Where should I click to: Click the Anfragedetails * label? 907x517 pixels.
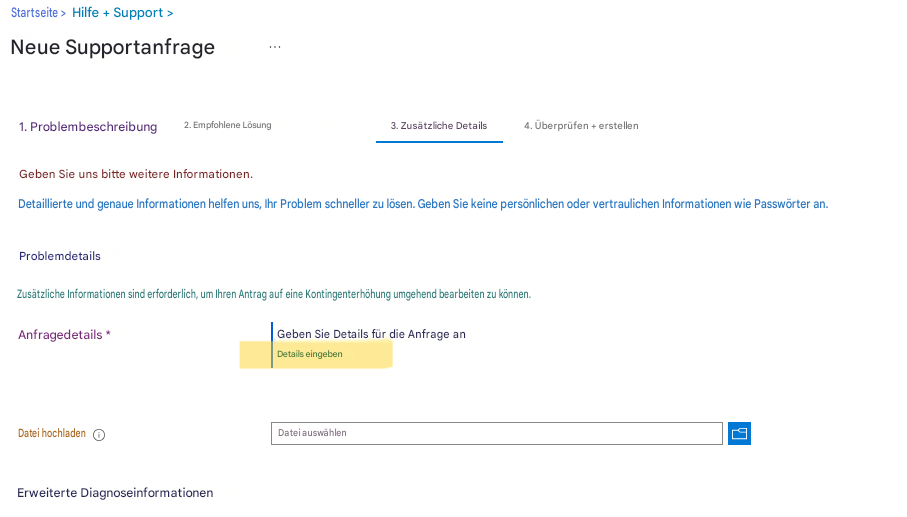point(64,335)
